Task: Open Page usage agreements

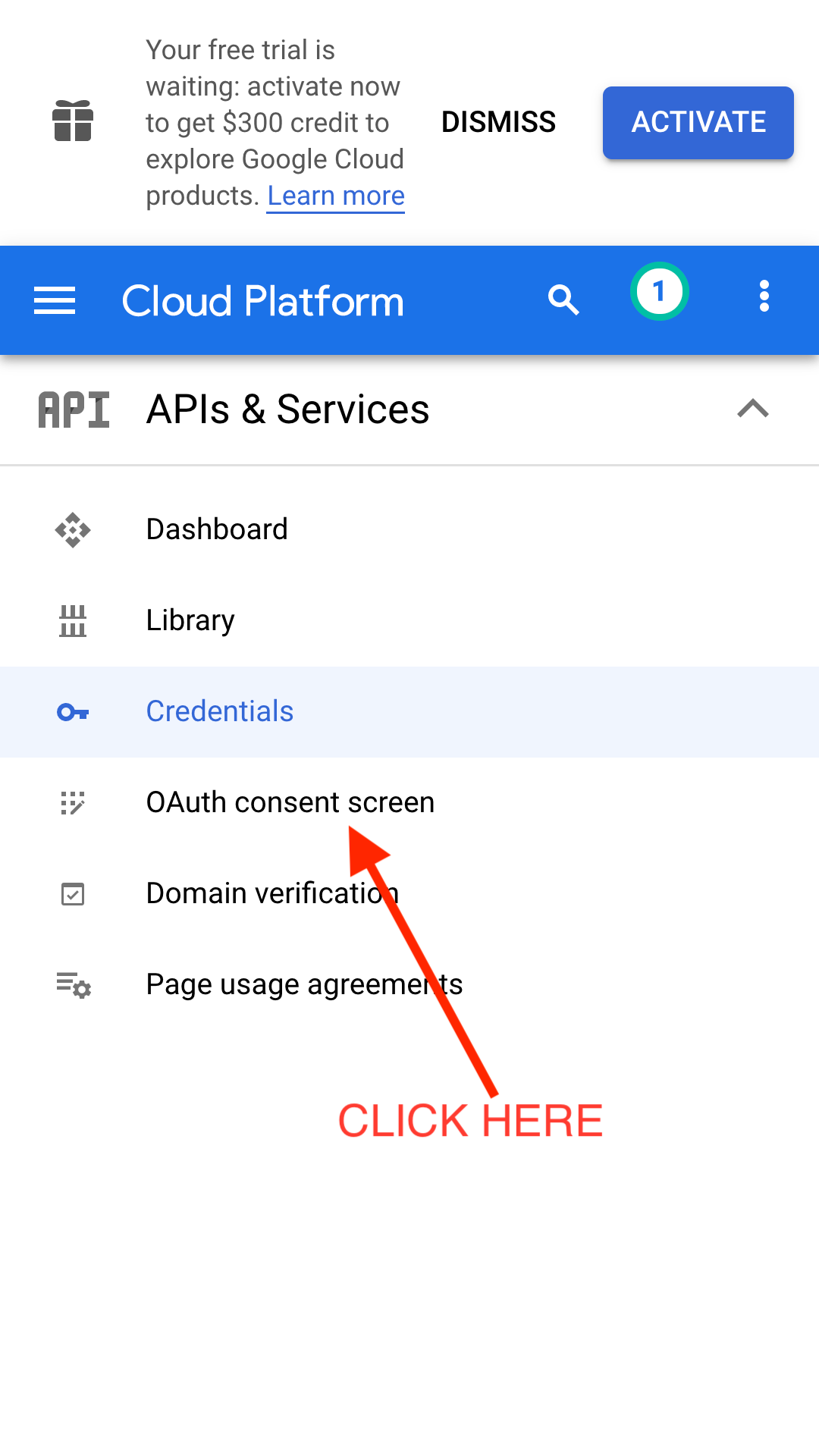Action: pyautogui.click(x=409, y=984)
